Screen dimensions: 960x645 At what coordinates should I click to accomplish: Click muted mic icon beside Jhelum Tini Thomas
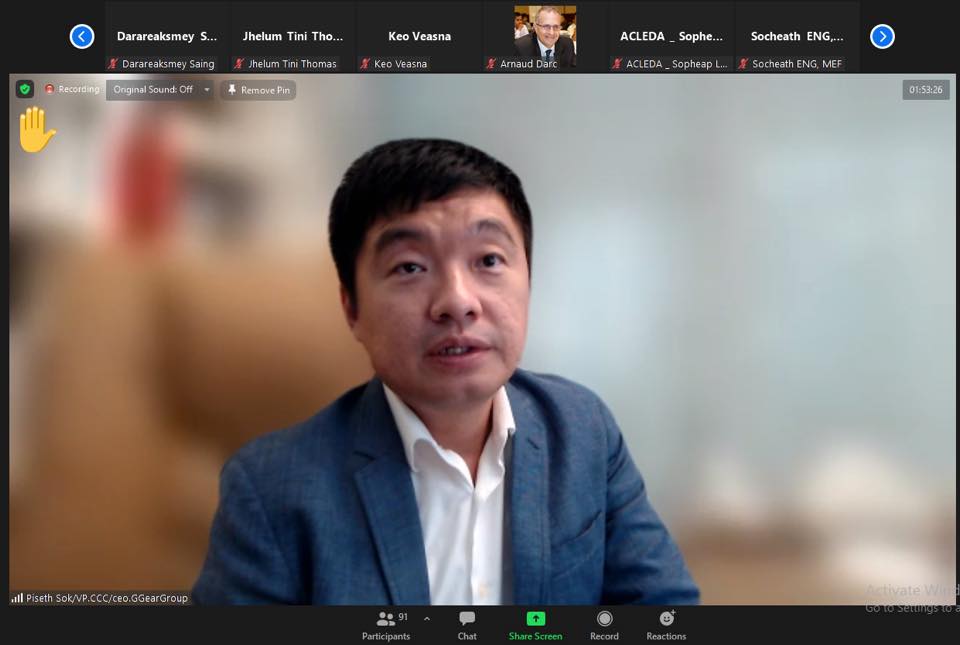[x=239, y=64]
